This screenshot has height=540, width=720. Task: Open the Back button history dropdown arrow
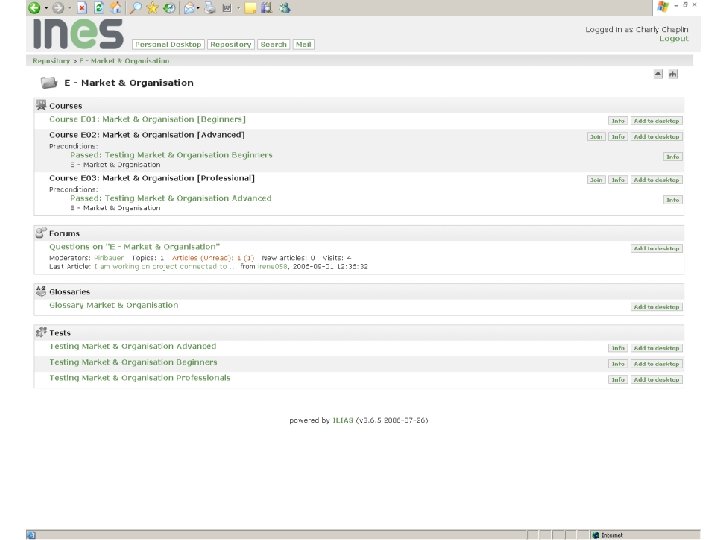[x=46, y=8]
